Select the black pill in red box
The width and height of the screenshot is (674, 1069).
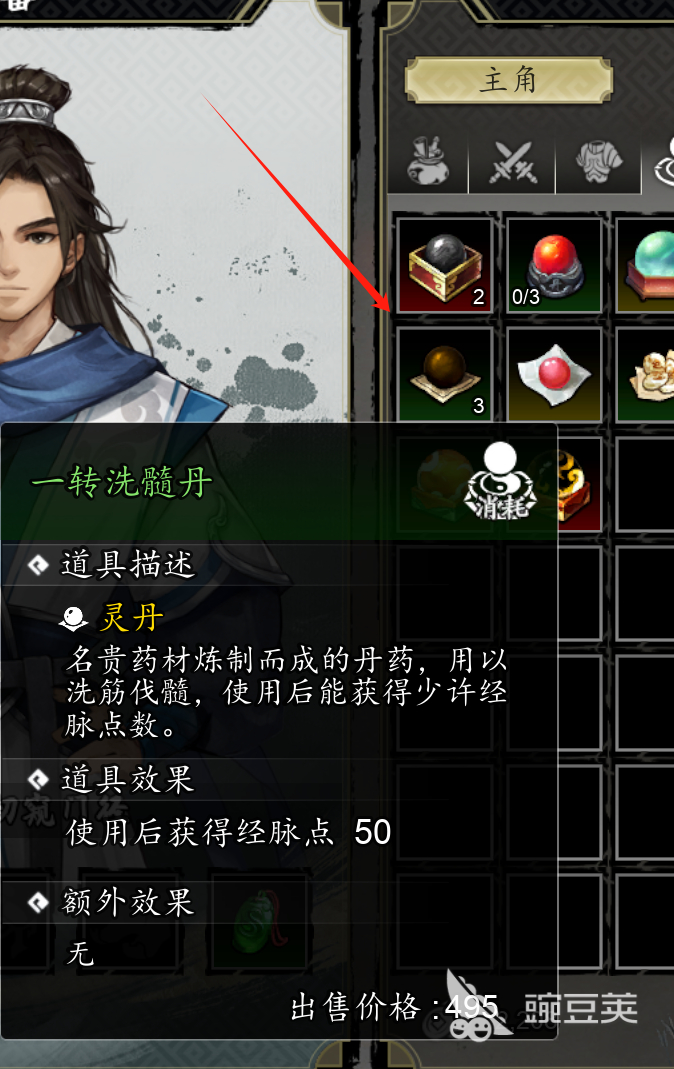pyautogui.click(x=444, y=266)
